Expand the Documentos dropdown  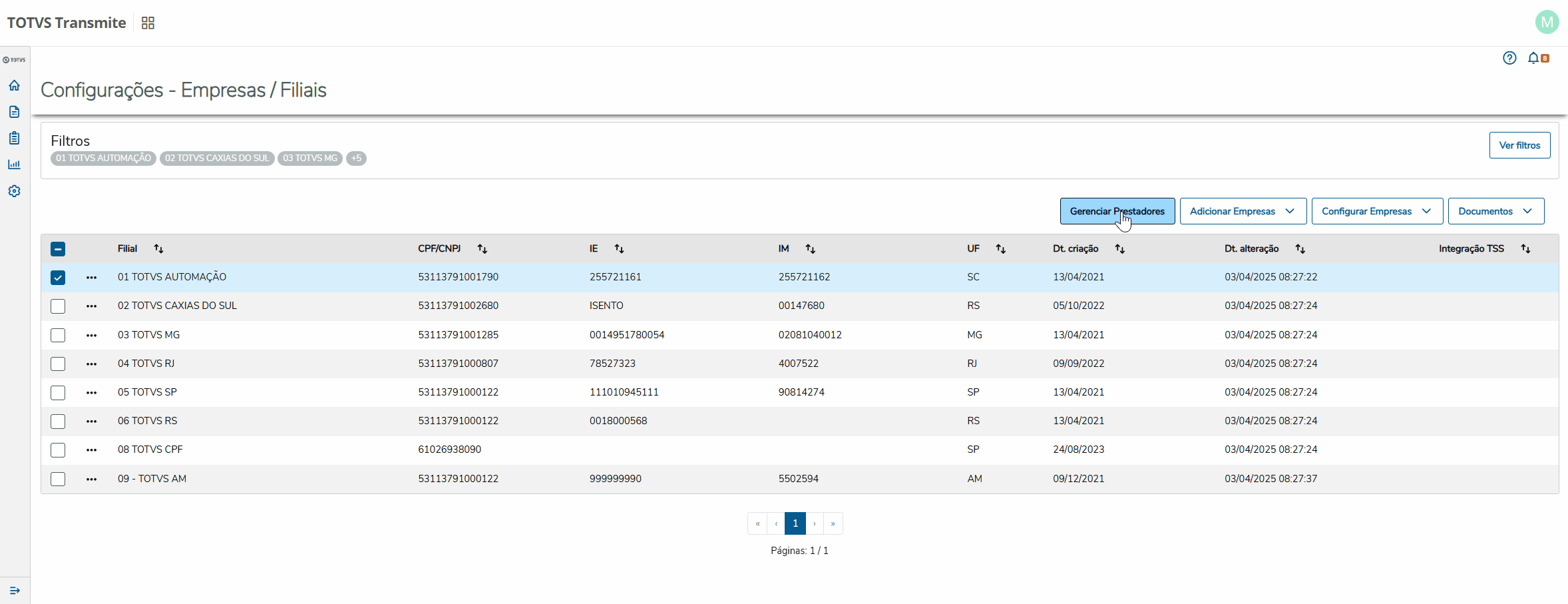click(x=1495, y=211)
